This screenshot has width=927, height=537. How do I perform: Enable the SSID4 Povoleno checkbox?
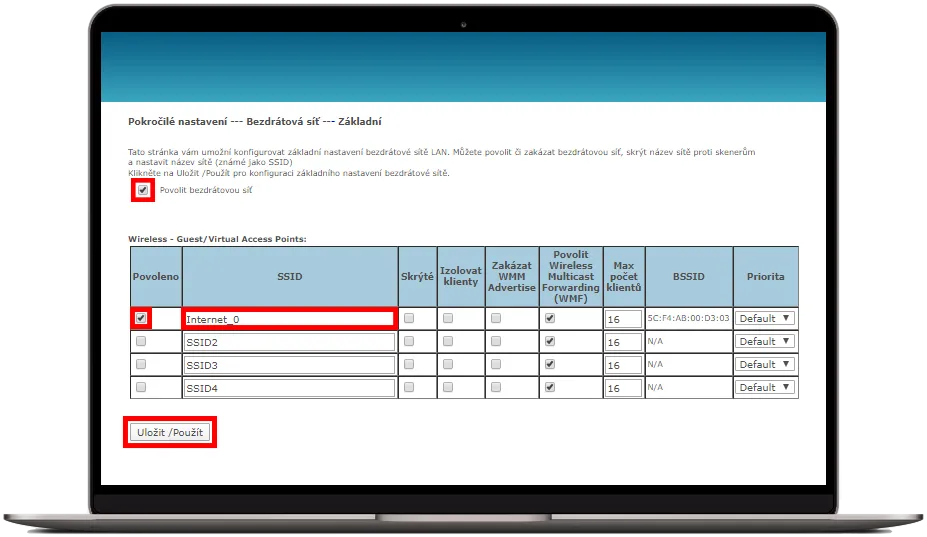click(141, 387)
